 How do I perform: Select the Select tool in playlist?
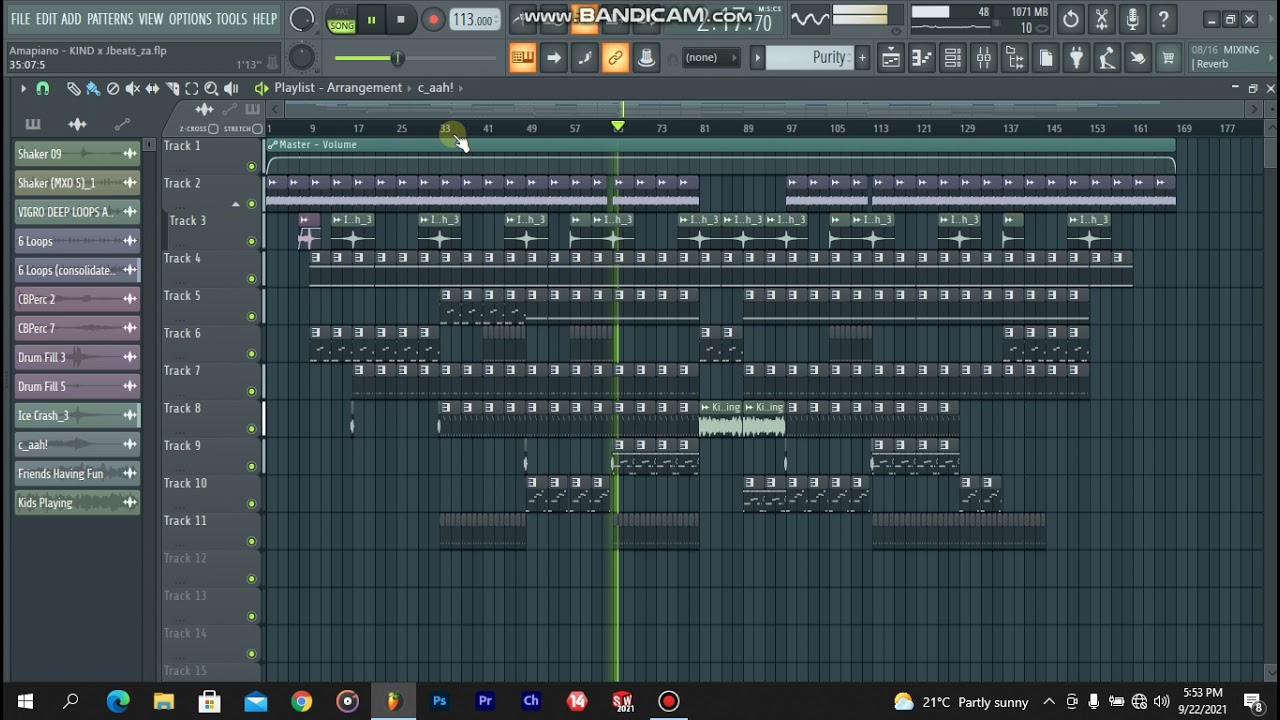coord(192,89)
